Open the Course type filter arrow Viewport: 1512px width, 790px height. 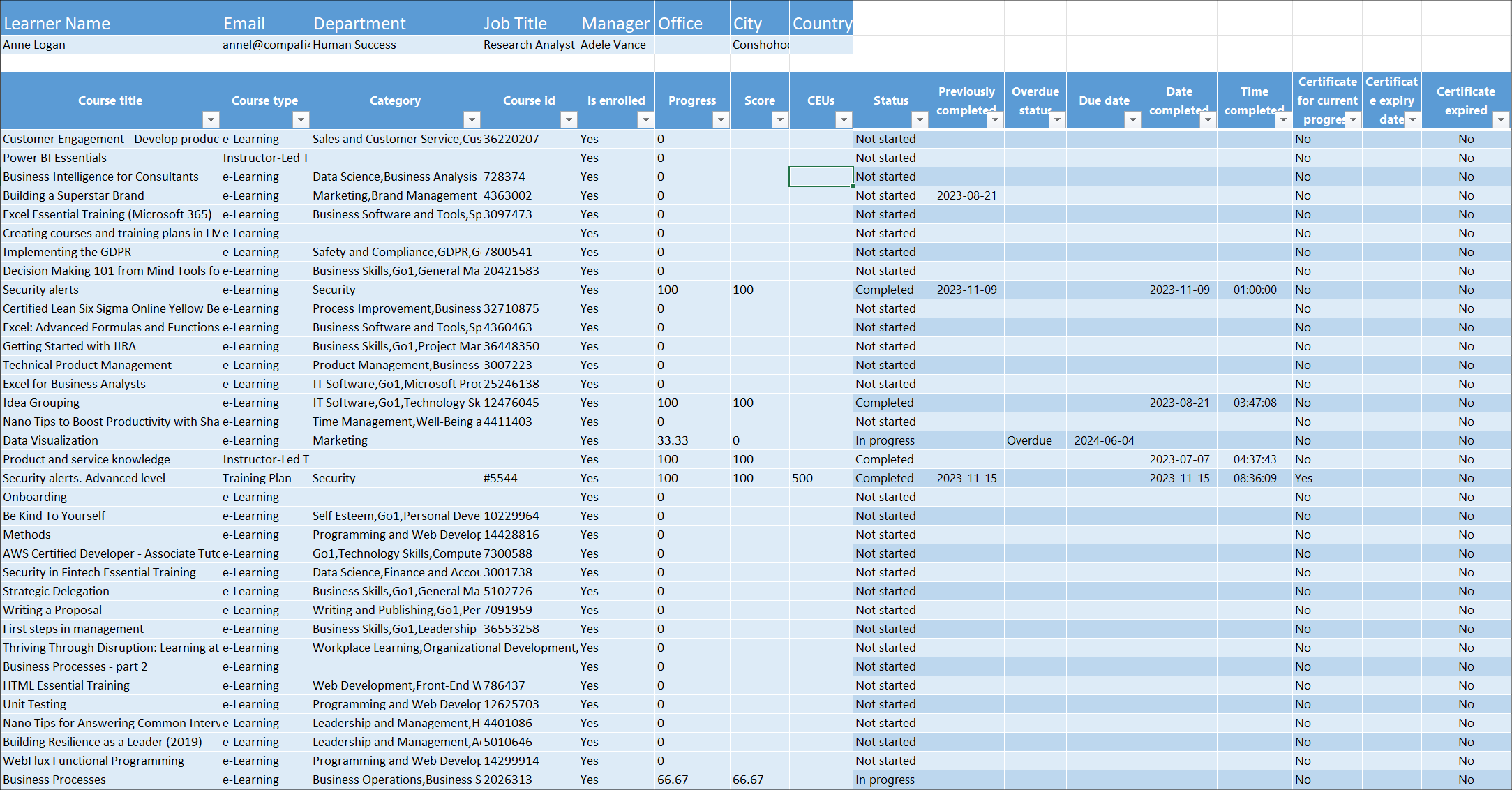pyautogui.click(x=300, y=119)
